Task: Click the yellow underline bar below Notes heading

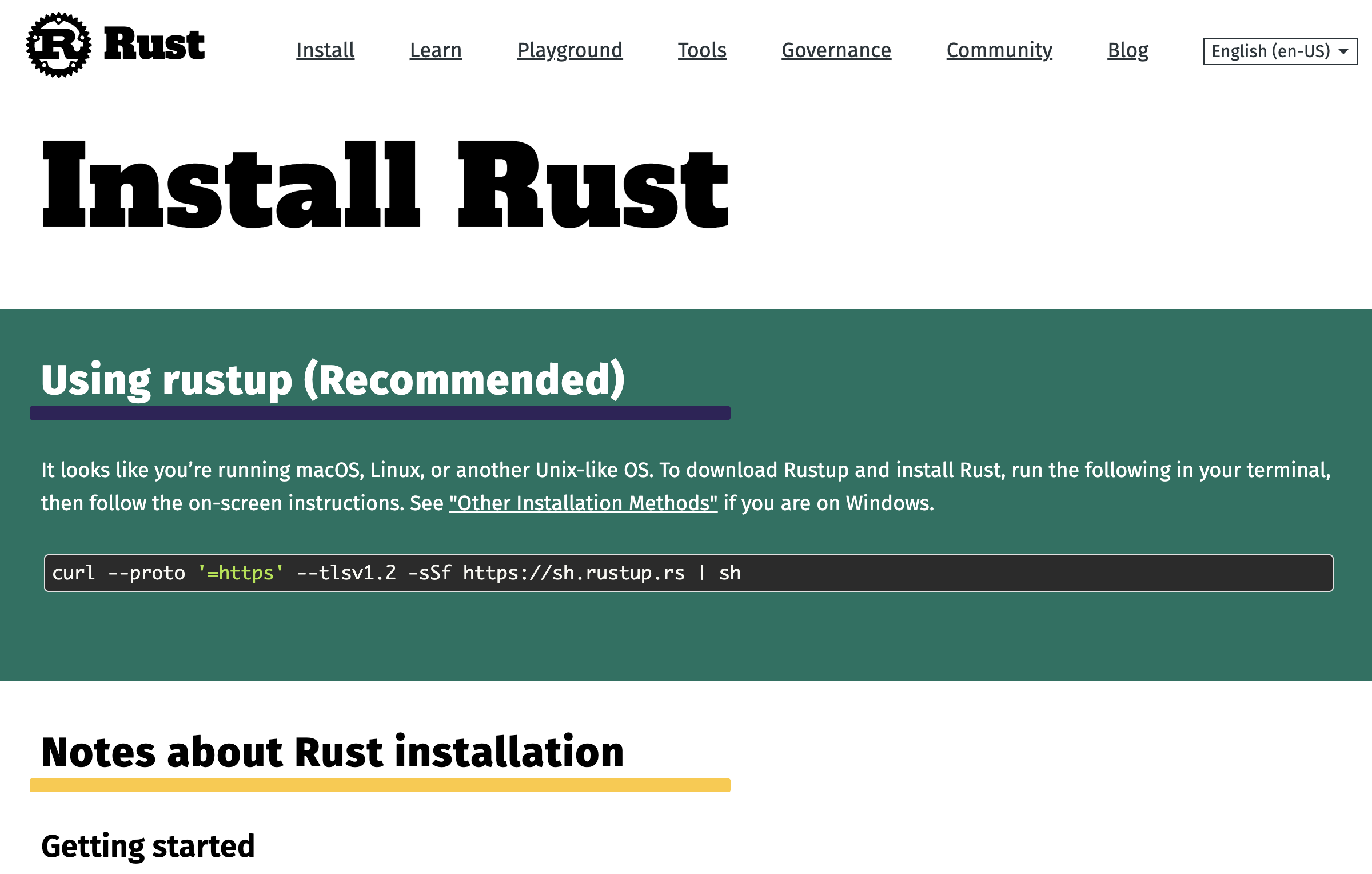Action: [x=380, y=785]
